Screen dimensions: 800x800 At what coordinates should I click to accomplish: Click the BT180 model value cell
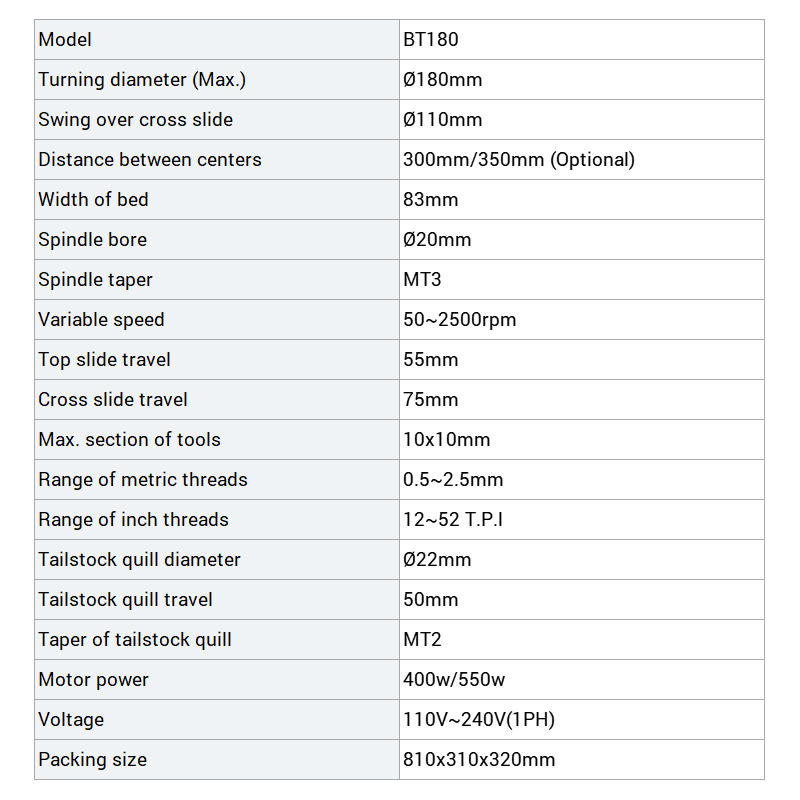(582, 40)
